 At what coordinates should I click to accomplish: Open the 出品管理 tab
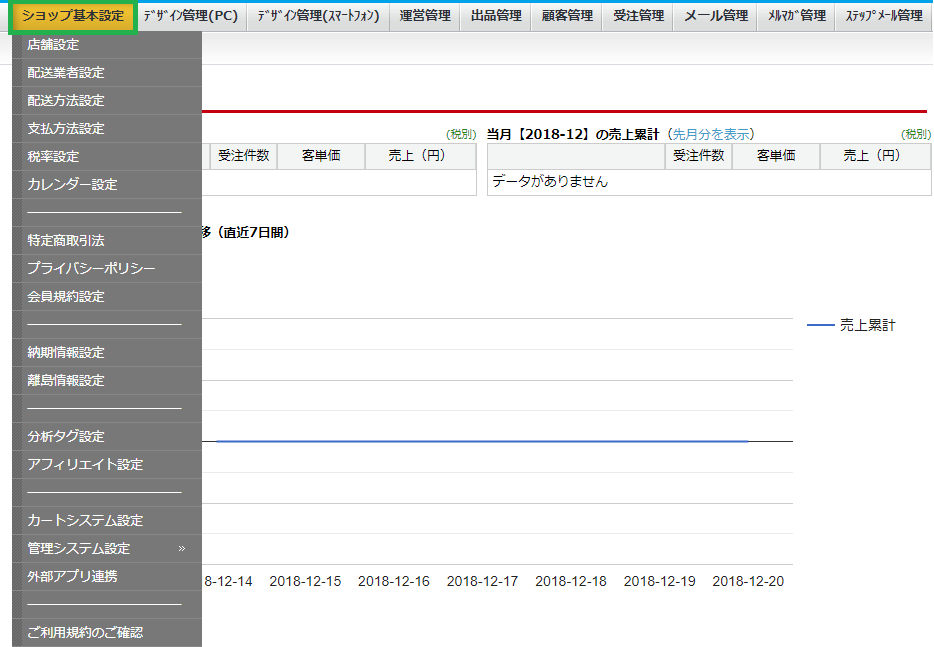click(x=496, y=16)
